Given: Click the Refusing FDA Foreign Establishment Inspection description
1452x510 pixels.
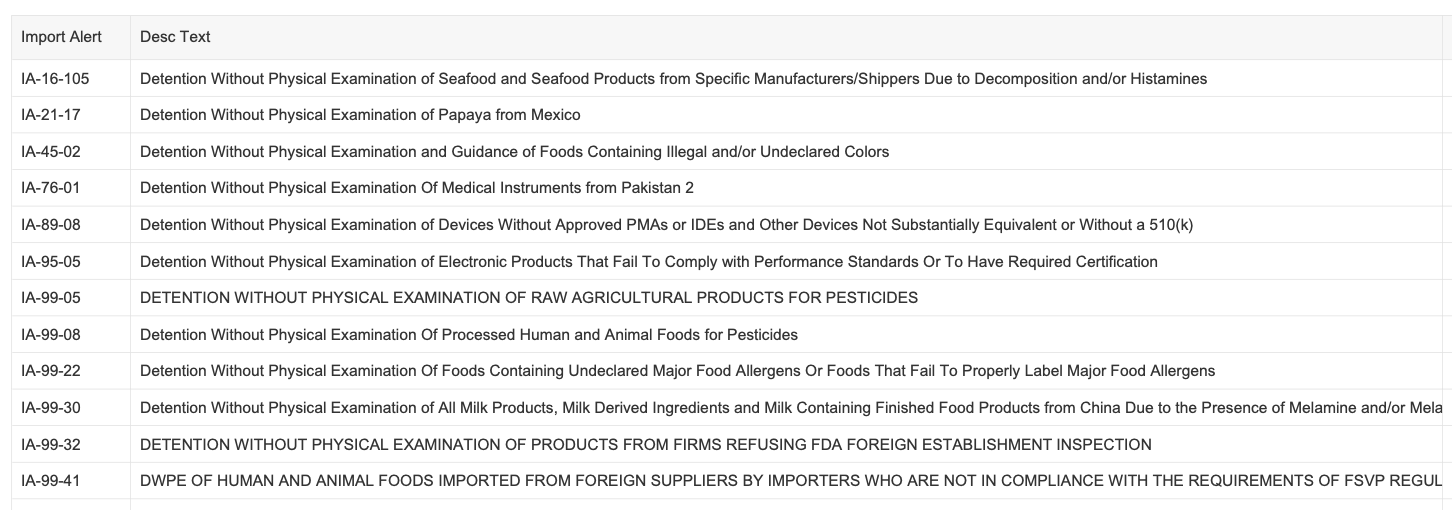Looking at the screenshot, I should [x=645, y=445].
